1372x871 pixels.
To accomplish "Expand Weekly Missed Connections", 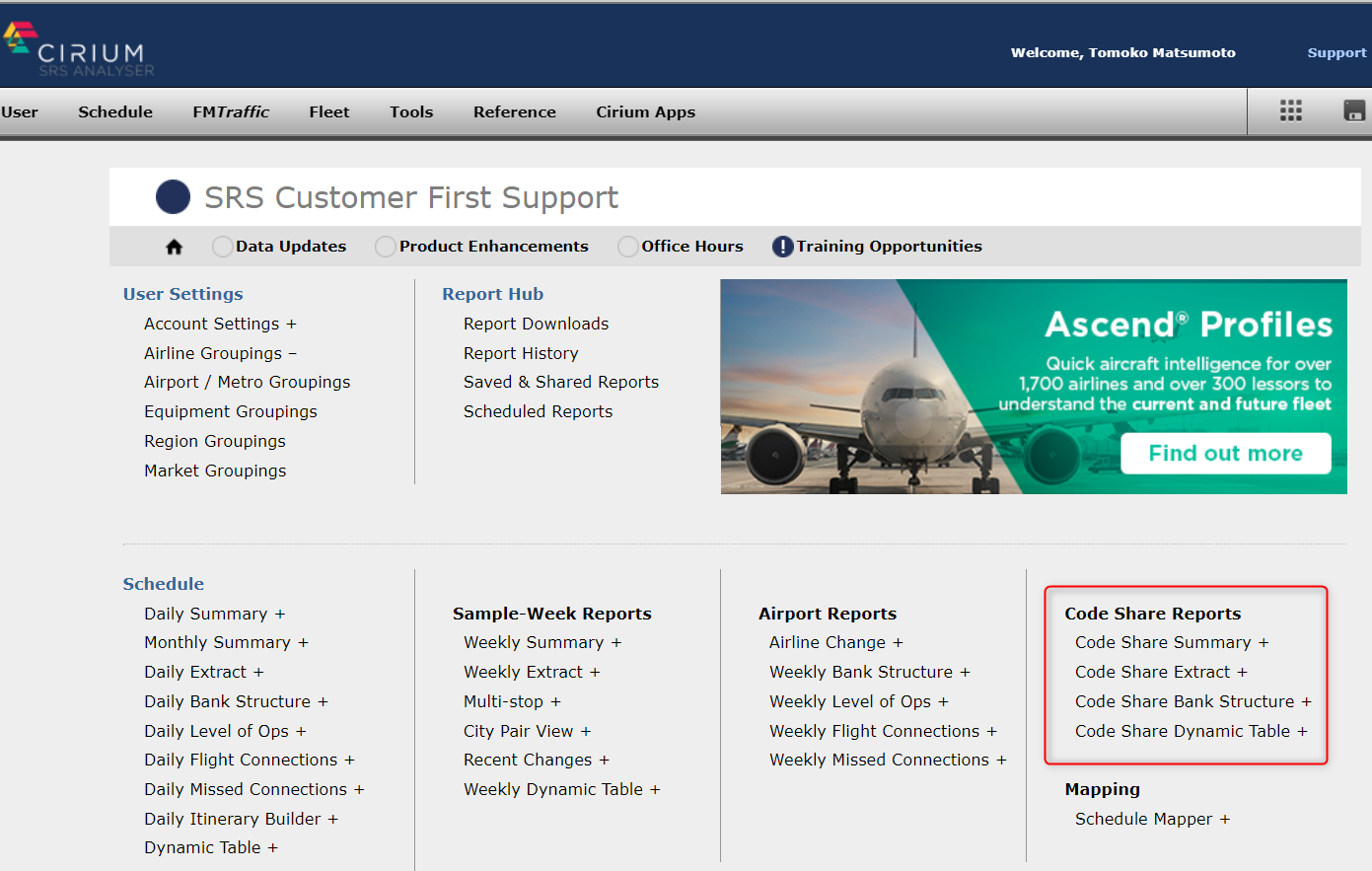I will [x=889, y=760].
